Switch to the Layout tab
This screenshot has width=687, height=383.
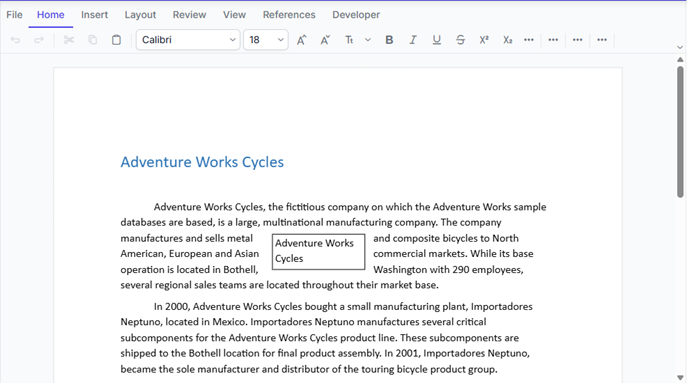point(140,14)
